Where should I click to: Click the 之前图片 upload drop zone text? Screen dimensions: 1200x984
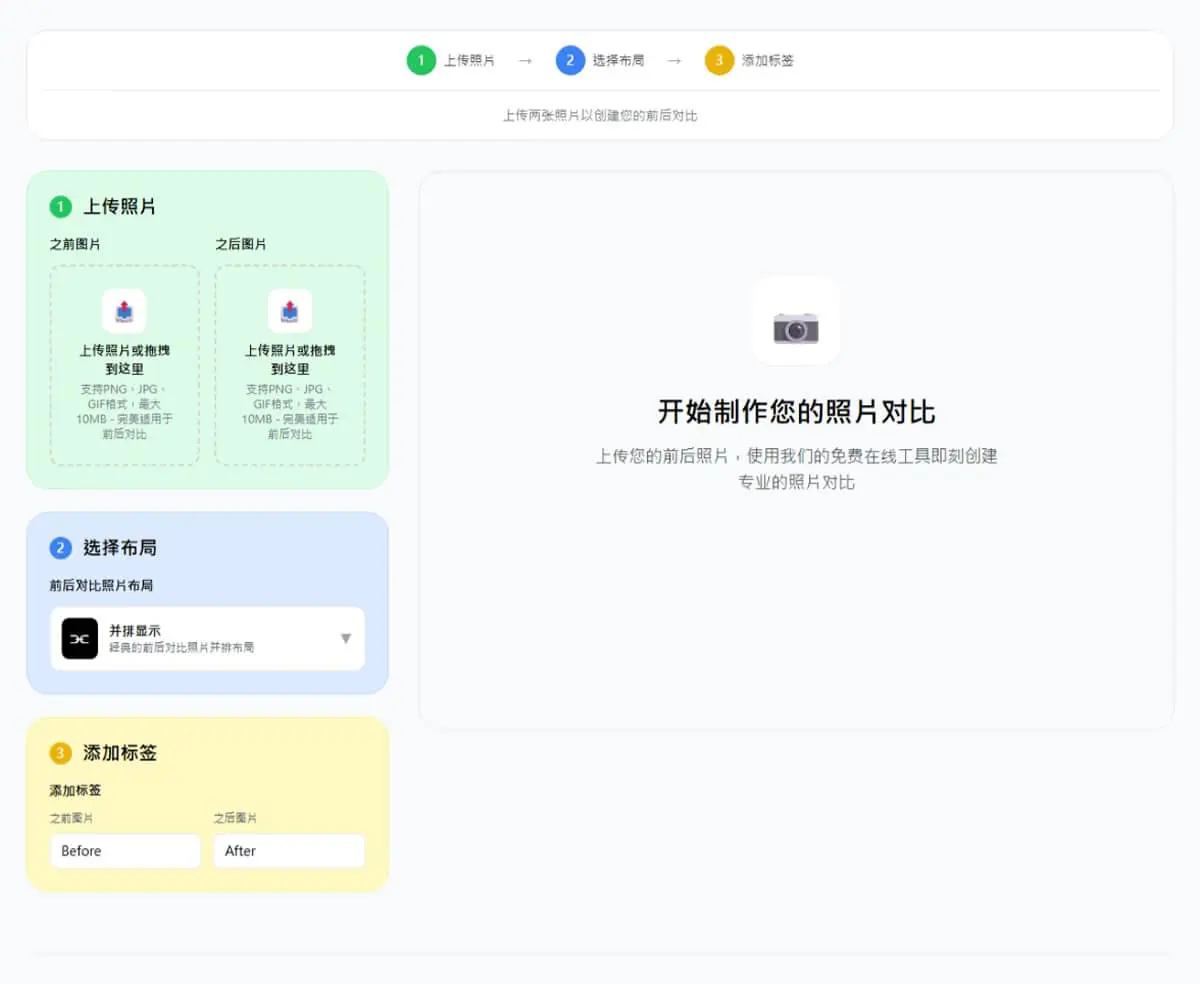(125, 360)
